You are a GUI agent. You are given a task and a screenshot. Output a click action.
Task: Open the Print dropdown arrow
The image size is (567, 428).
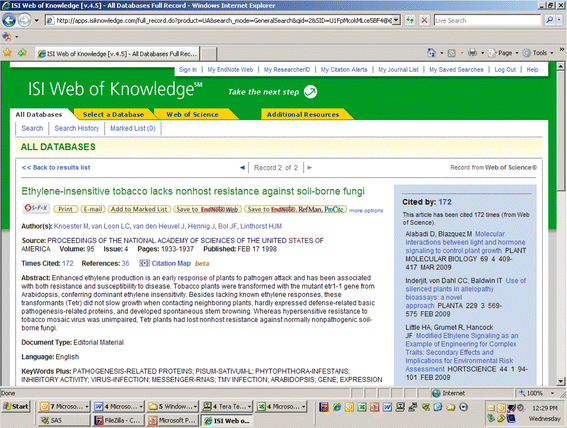[x=482, y=53]
